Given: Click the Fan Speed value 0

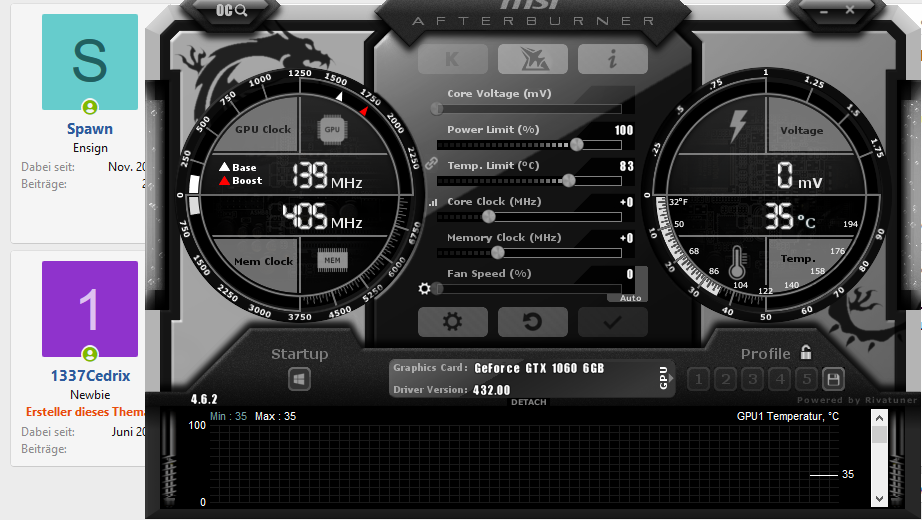Looking at the screenshot, I should pos(630,274).
